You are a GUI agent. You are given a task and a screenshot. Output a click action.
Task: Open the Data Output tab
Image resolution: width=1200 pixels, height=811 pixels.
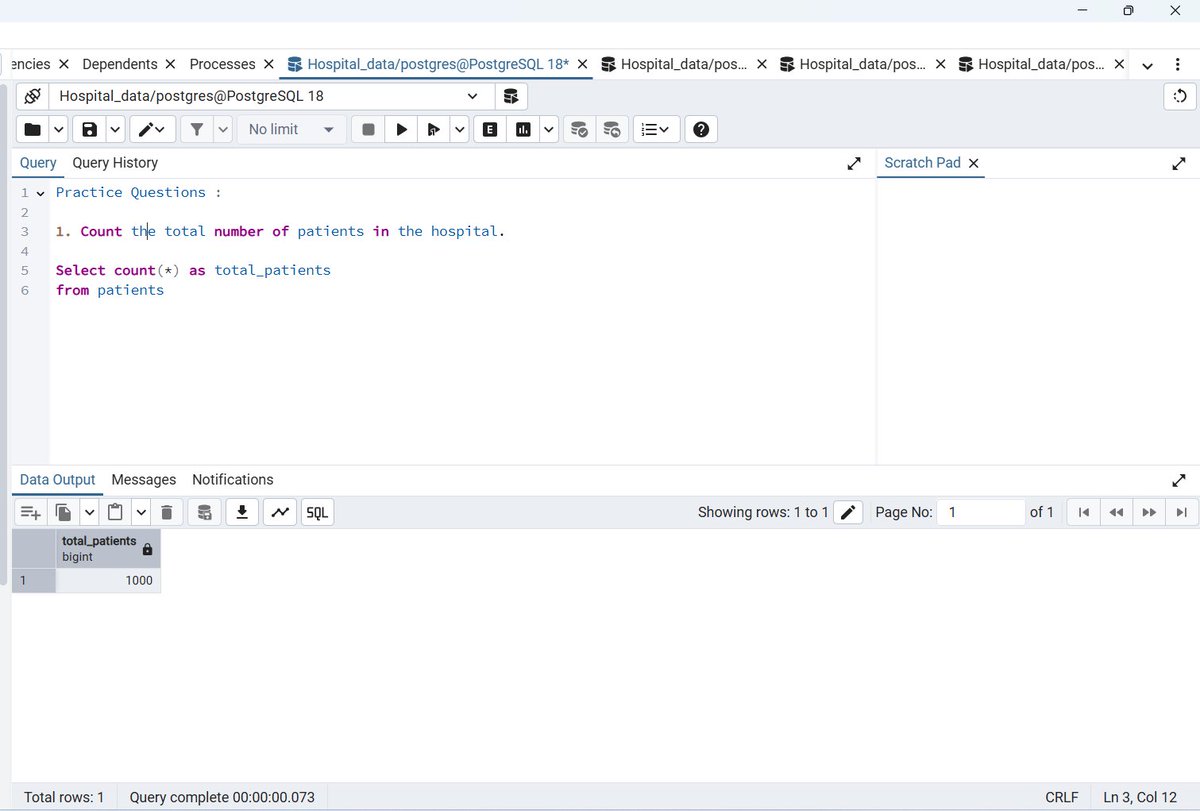pos(58,480)
